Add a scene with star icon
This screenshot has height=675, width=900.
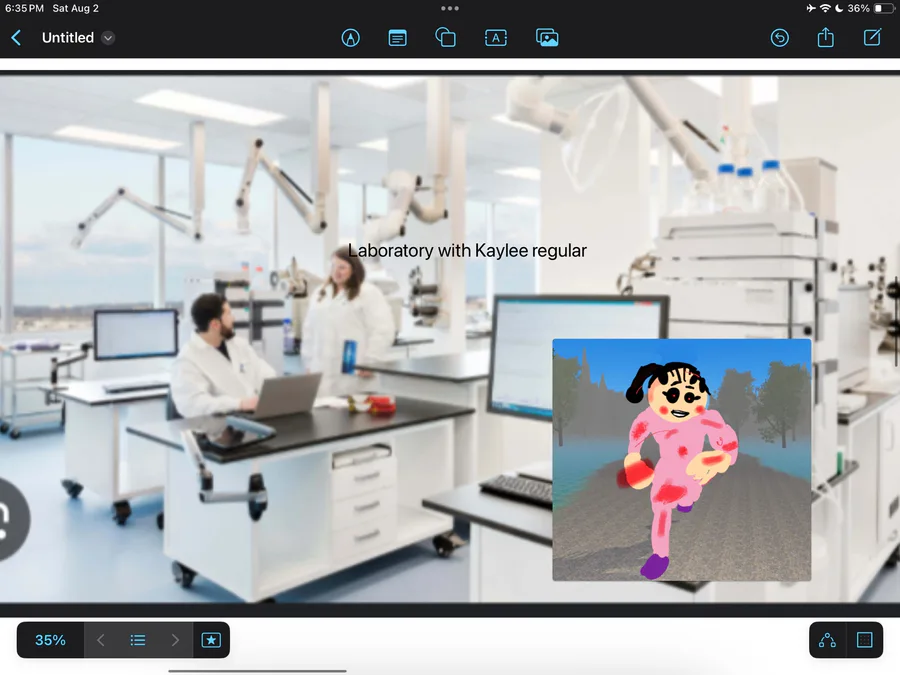click(x=211, y=640)
